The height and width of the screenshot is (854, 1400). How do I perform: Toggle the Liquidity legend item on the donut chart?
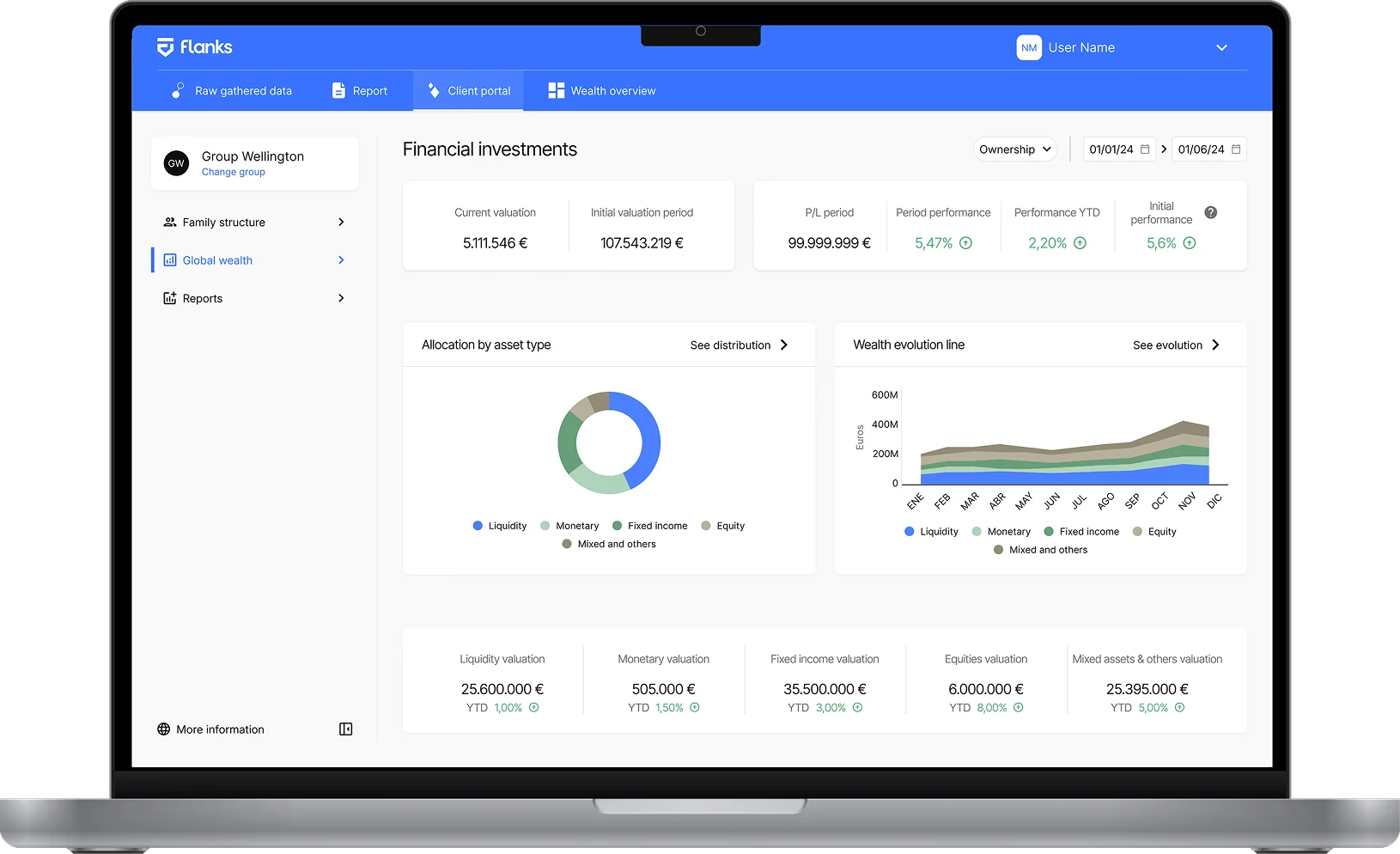click(x=499, y=525)
